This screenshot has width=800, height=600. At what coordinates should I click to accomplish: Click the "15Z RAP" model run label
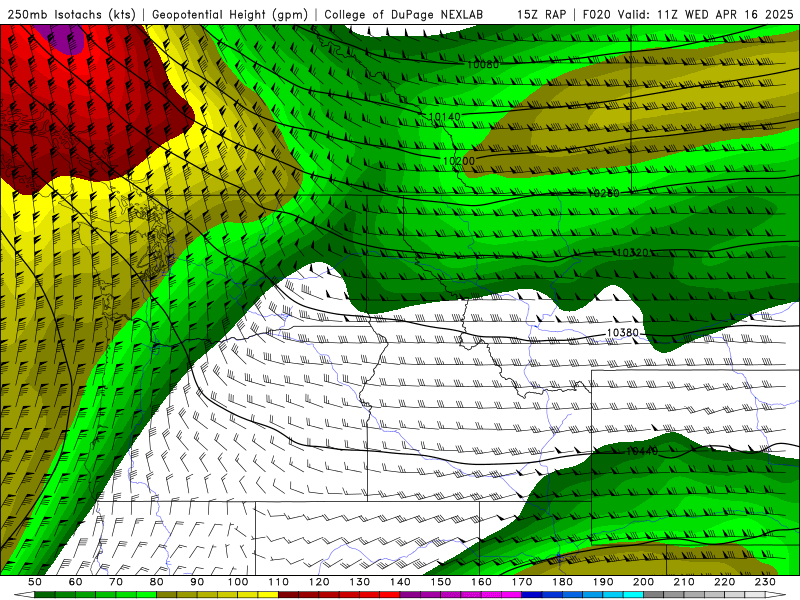541,15
